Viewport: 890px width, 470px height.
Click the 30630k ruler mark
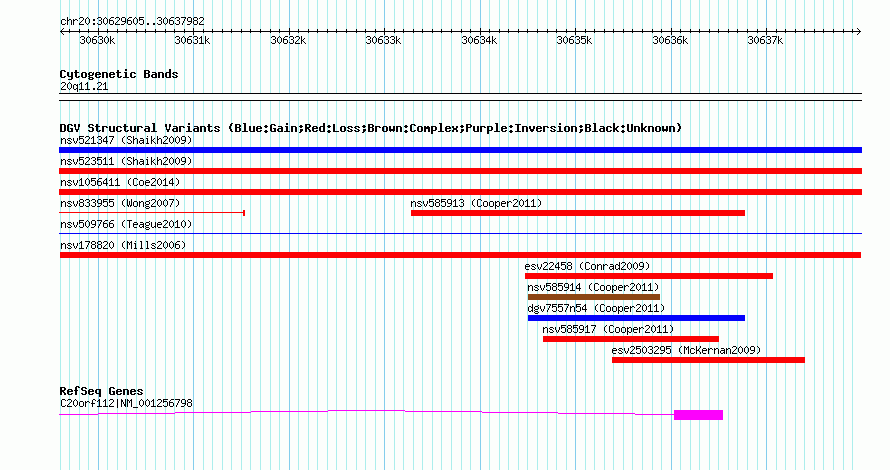pyautogui.click(x=97, y=40)
